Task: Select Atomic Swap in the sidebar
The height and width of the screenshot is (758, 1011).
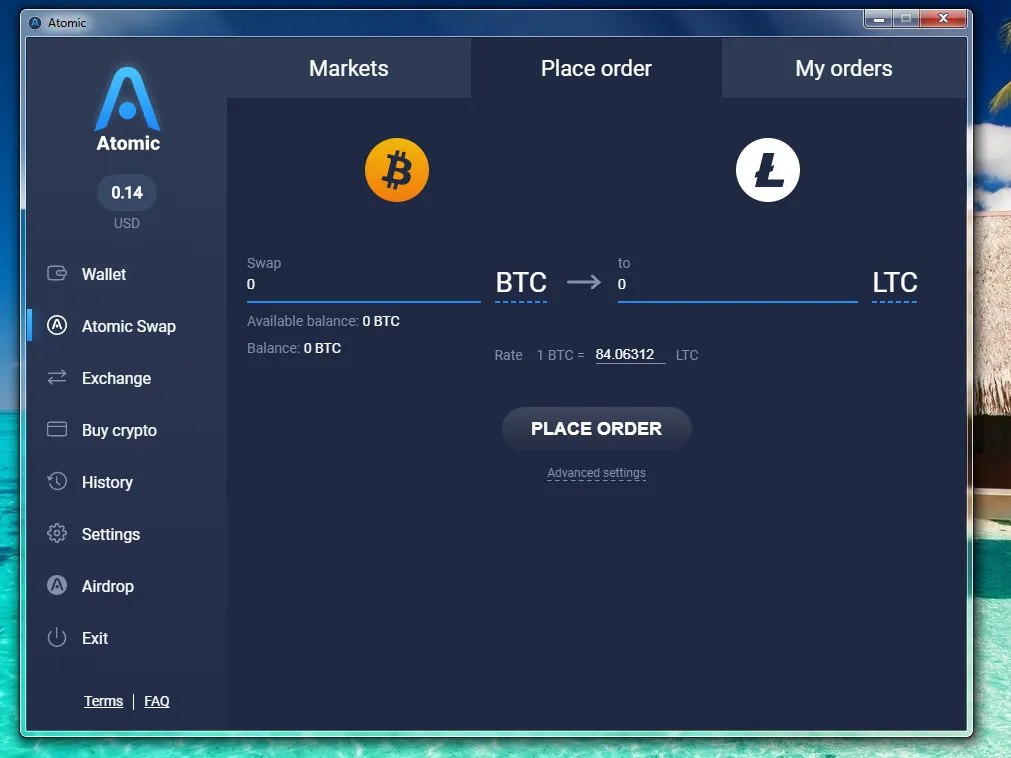Action: click(128, 326)
